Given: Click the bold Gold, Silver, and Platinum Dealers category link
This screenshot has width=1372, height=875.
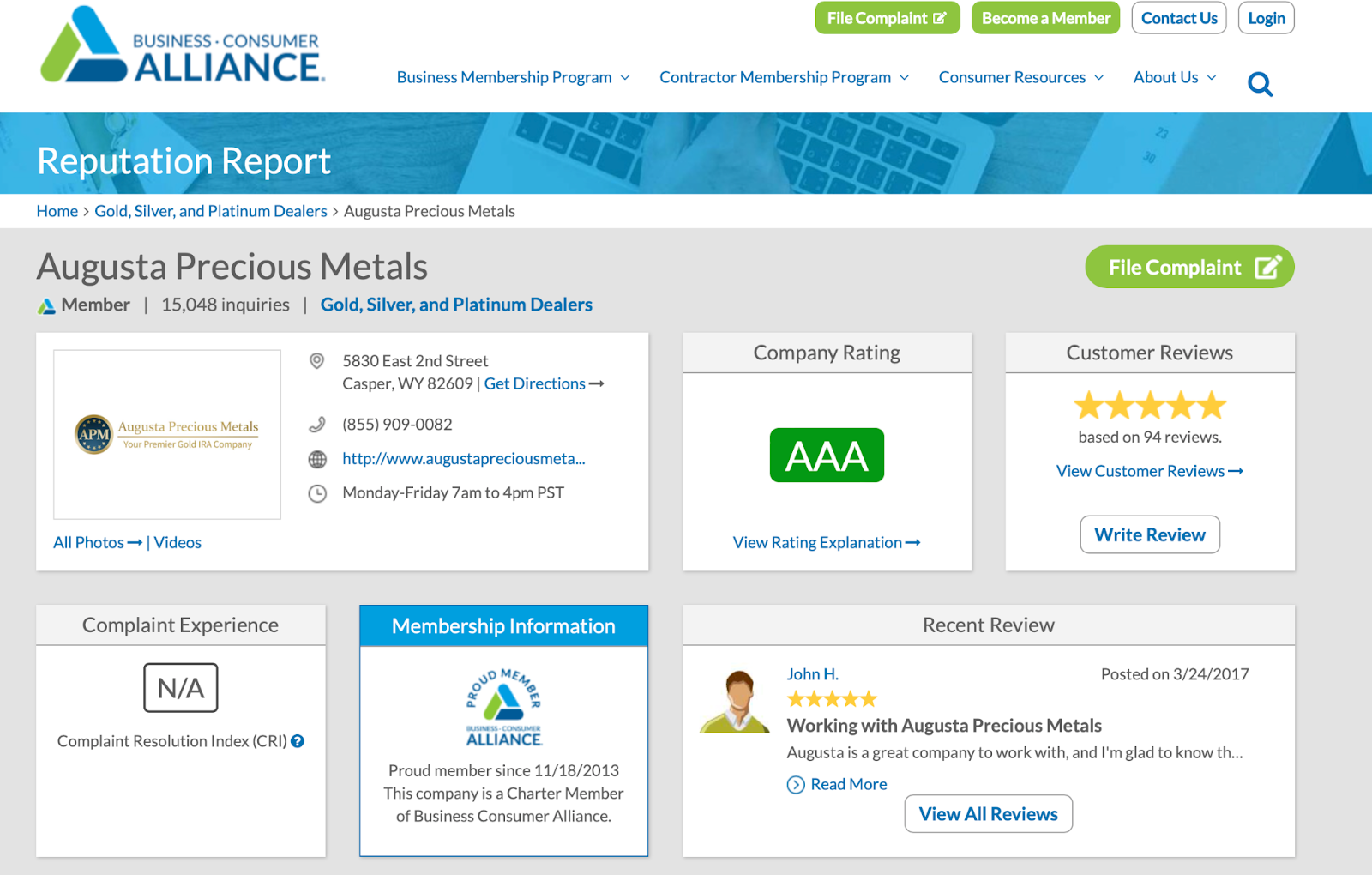Looking at the screenshot, I should [456, 305].
